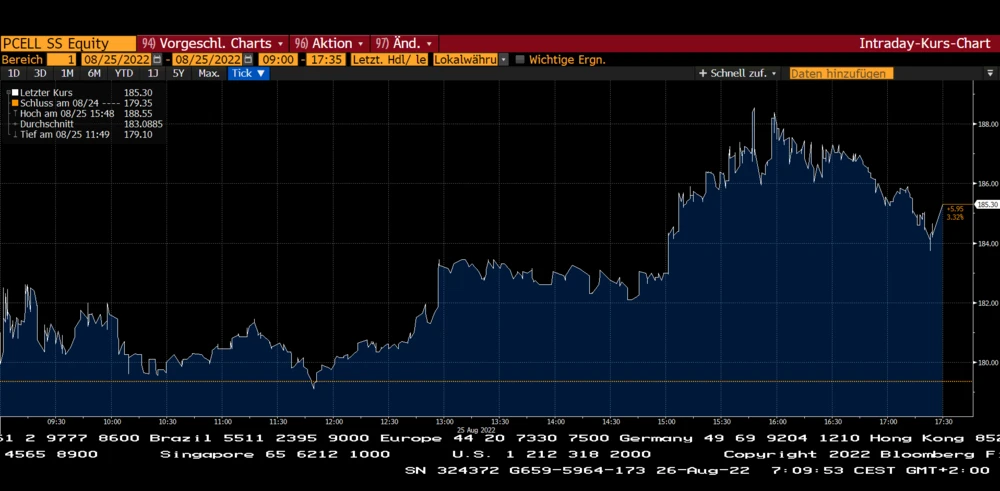
Task: Click the Tief am 08/25 legend marker
Action: click(15, 134)
